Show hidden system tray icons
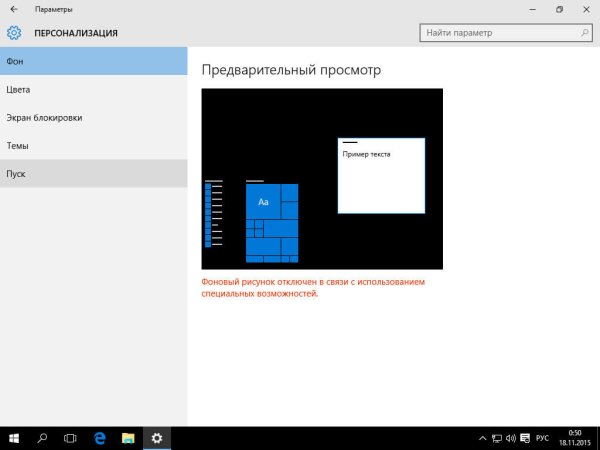 tap(482, 438)
